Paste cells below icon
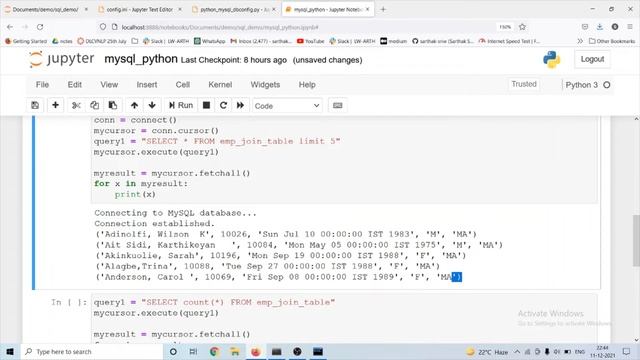This screenshot has height=360, width=640. [x=113, y=105]
